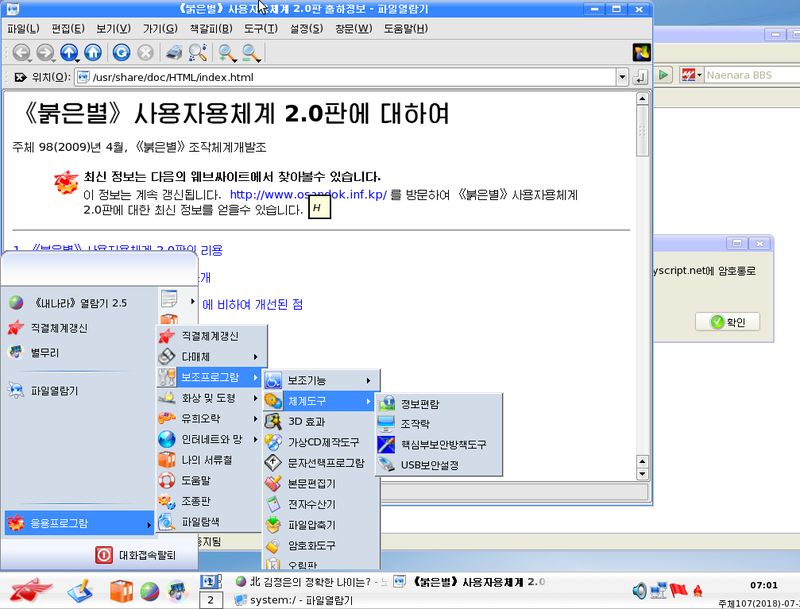Open 전자수산기 calculator
Image resolution: width=800 pixels, height=609 pixels.
[321, 504]
